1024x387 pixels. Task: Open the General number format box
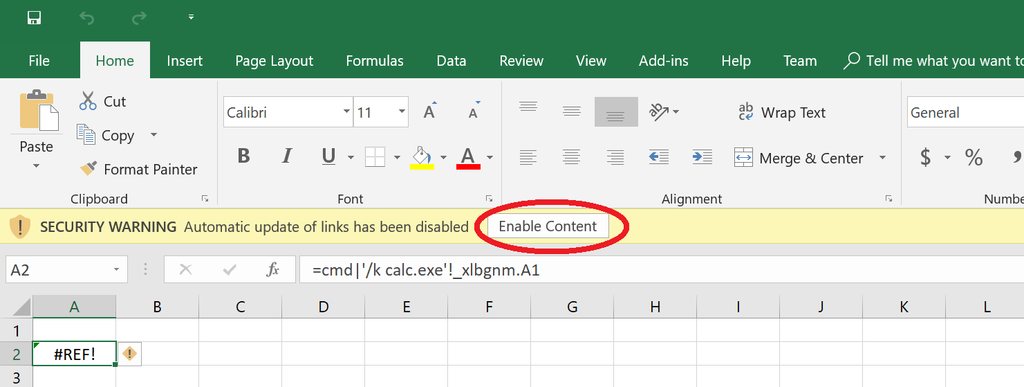pos(965,113)
